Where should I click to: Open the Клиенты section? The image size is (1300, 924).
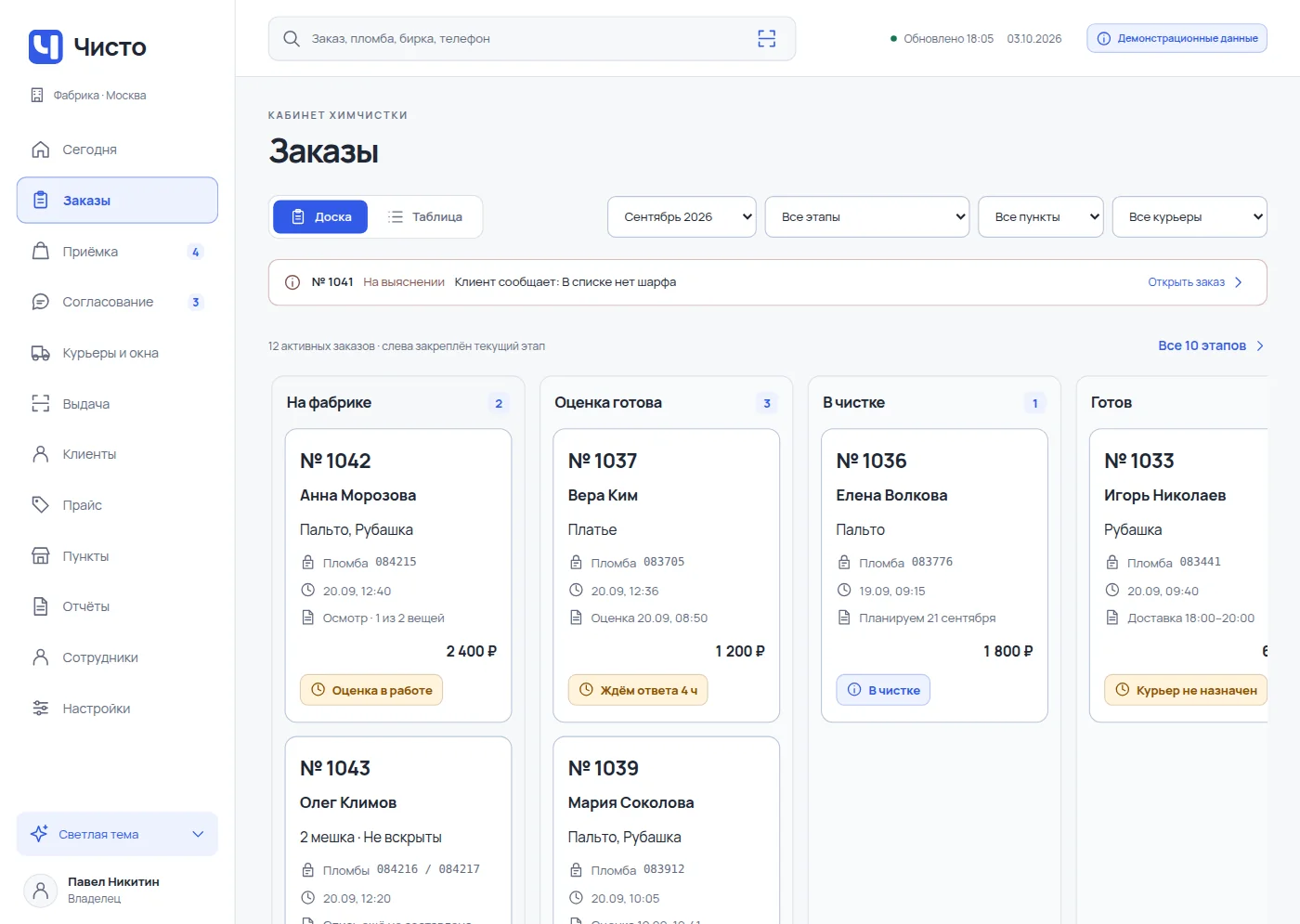(x=117, y=454)
